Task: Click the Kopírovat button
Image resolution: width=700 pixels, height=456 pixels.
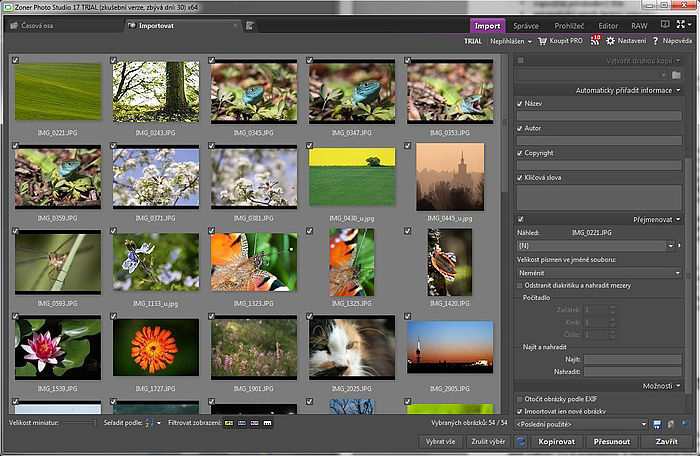Action: click(x=555, y=441)
